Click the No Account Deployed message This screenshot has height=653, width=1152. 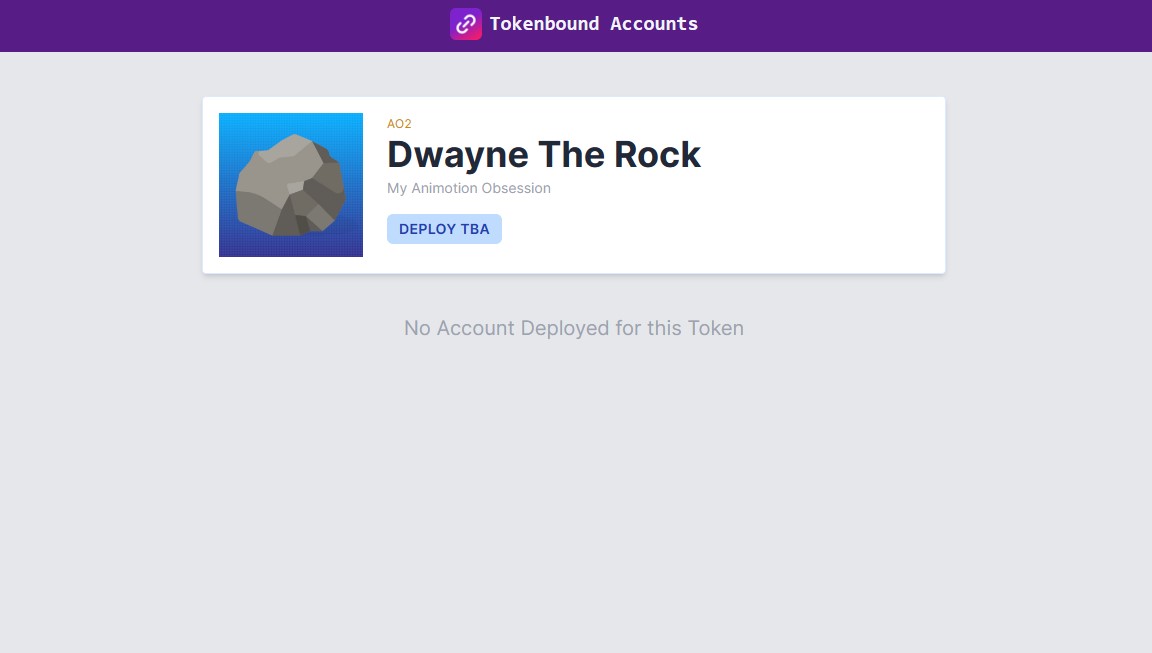click(574, 328)
